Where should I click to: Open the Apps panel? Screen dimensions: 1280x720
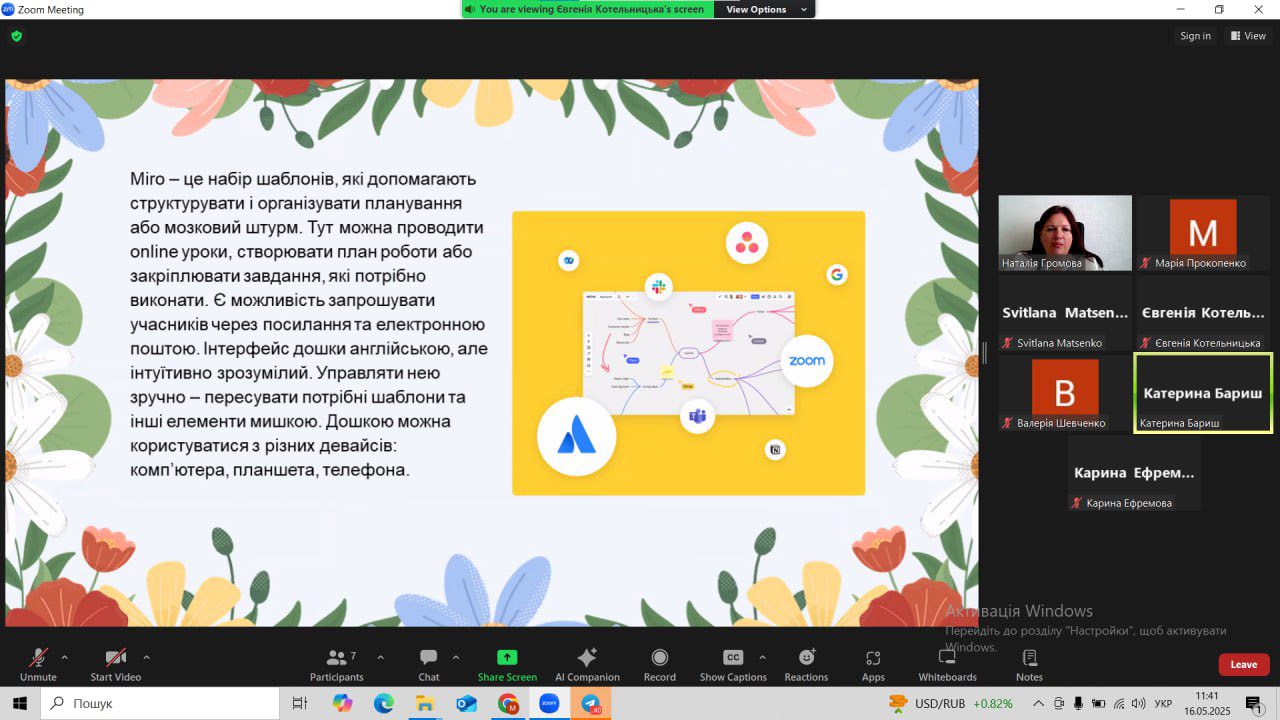coord(873,664)
